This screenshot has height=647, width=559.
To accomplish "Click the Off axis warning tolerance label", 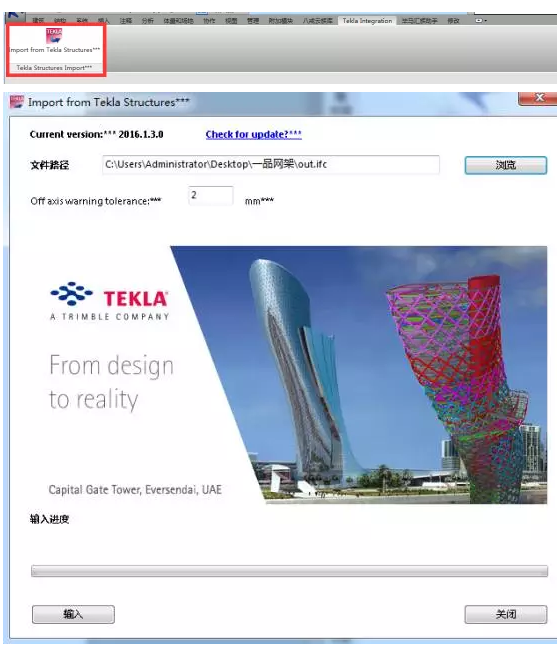I will point(96,201).
